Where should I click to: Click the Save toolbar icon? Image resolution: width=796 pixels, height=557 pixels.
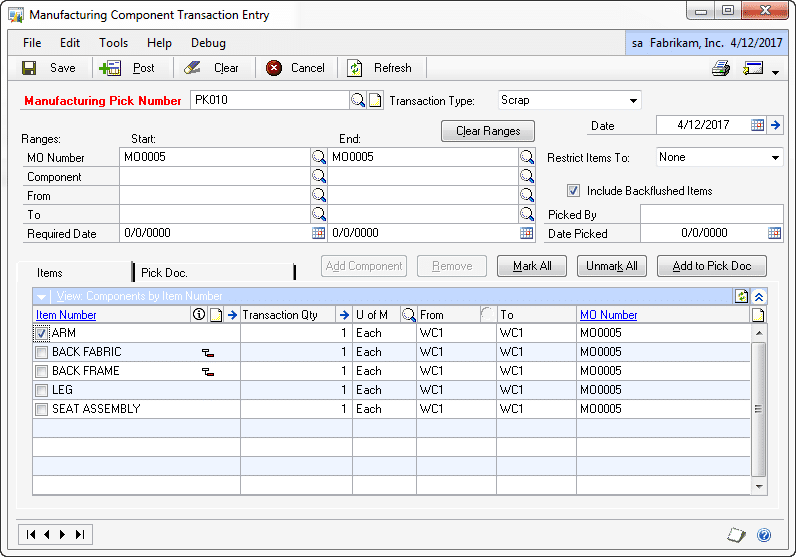click(x=30, y=68)
